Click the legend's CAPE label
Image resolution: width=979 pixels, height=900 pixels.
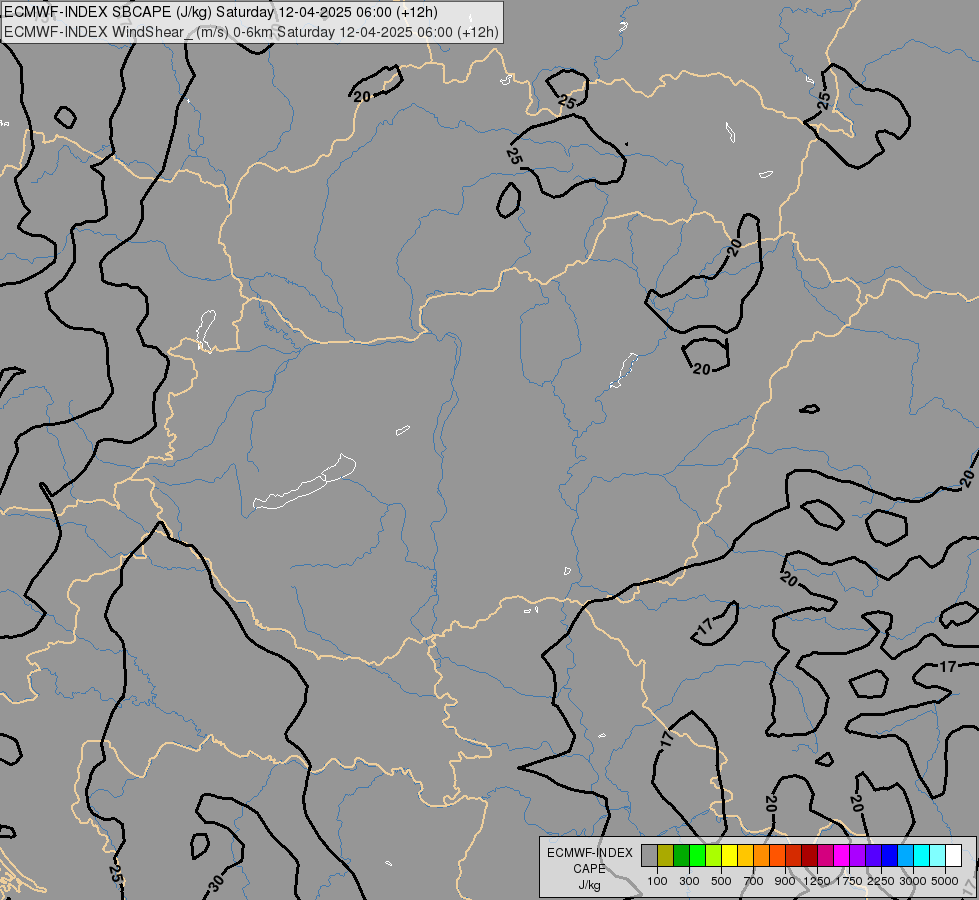click(x=589, y=869)
